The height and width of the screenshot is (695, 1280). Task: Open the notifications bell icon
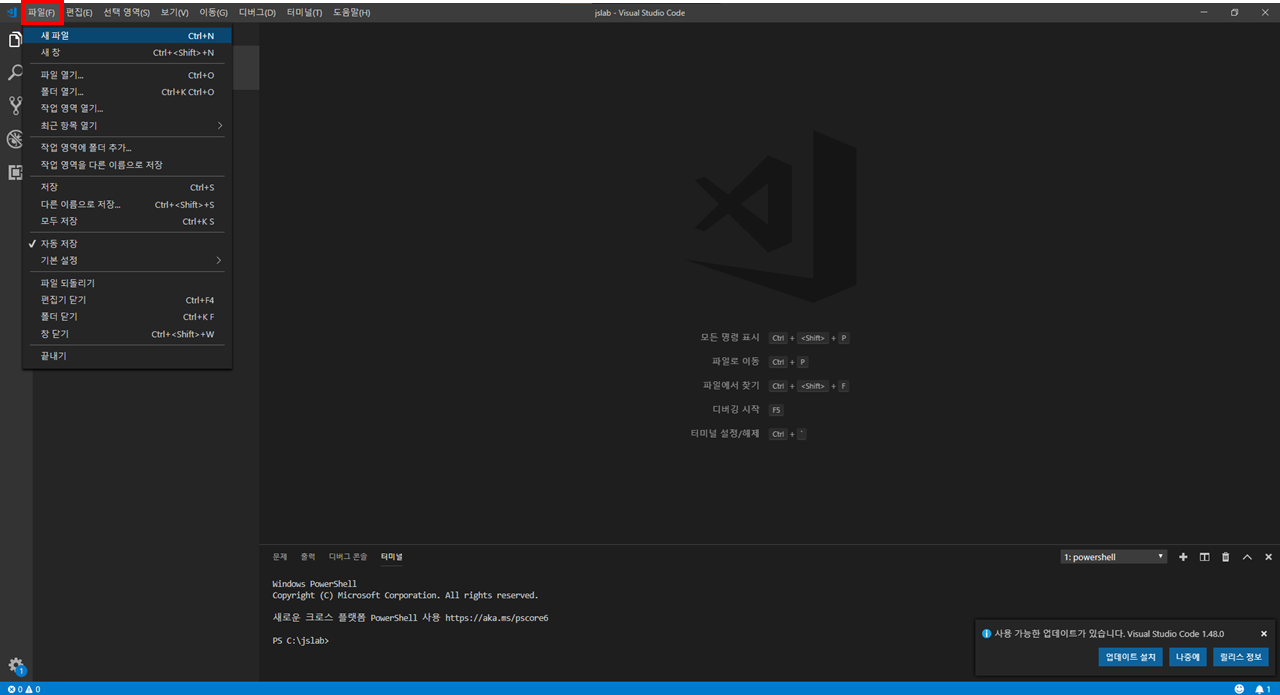[x=1263, y=689]
